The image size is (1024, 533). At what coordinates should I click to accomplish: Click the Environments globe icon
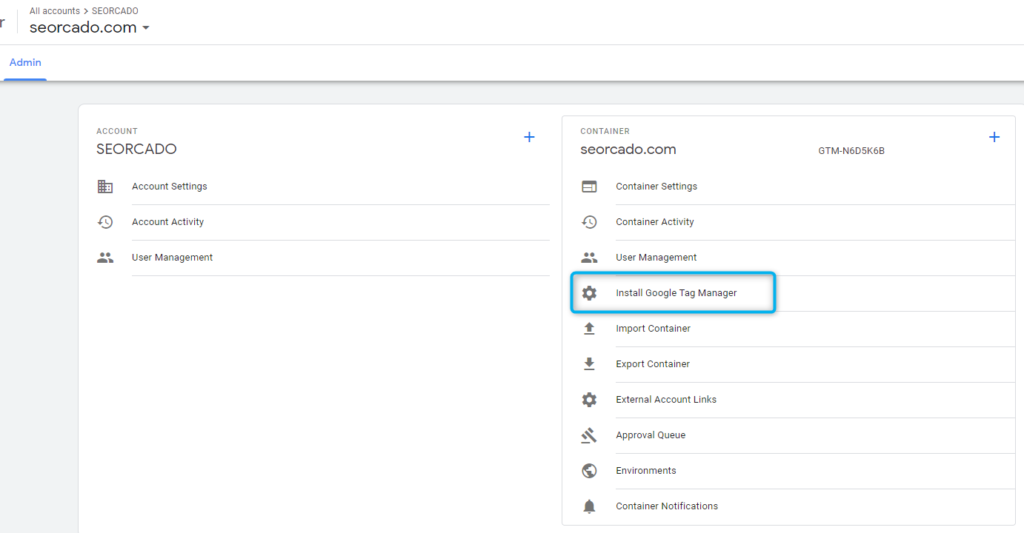pos(589,471)
